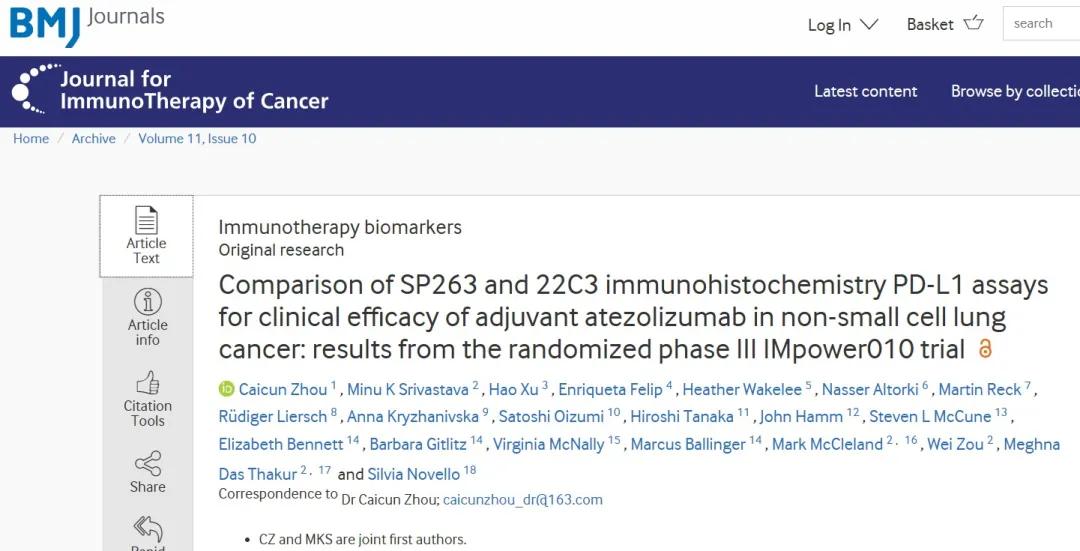Click the Journal for ImmunoTherapy of Cancer logo
Image resolution: width=1080 pixels, height=551 pixels.
pos(169,90)
